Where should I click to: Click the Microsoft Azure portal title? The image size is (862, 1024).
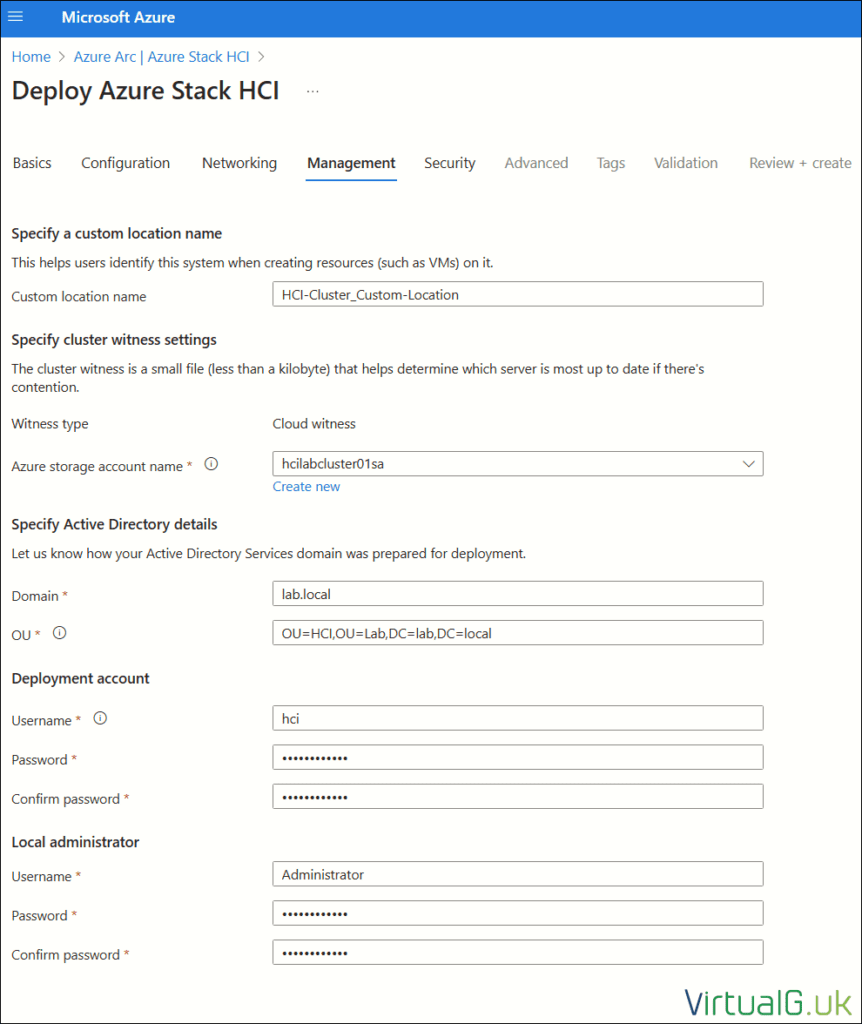click(x=118, y=17)
